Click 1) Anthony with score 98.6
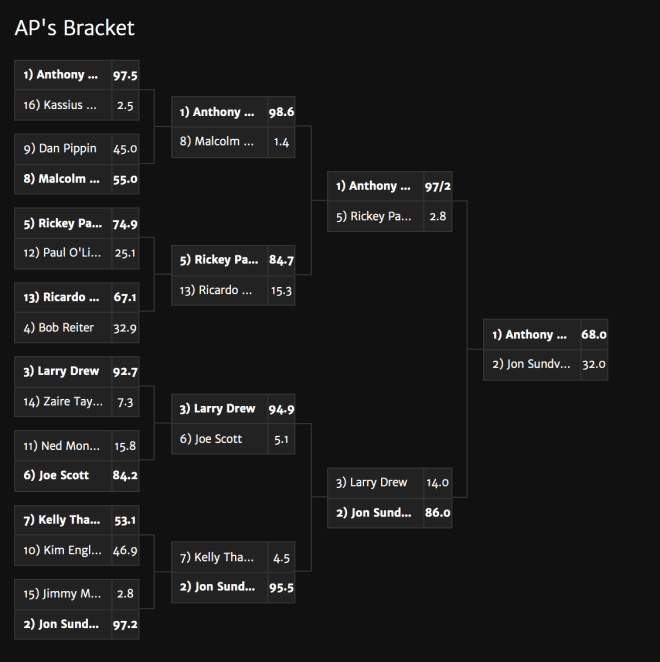 [x=233, y=112]
